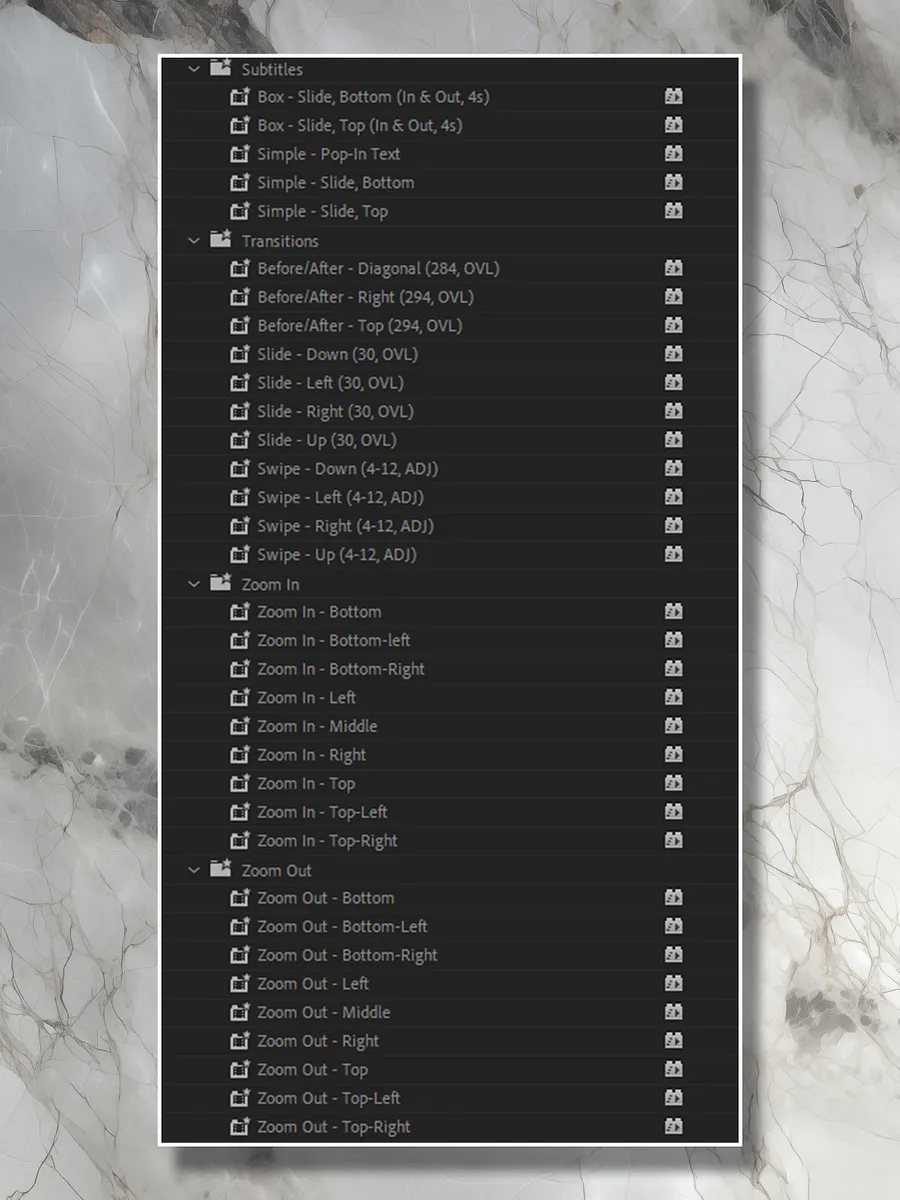
Task: Click the Subtitles preset bin folder icon
Action: pos(221,68)
